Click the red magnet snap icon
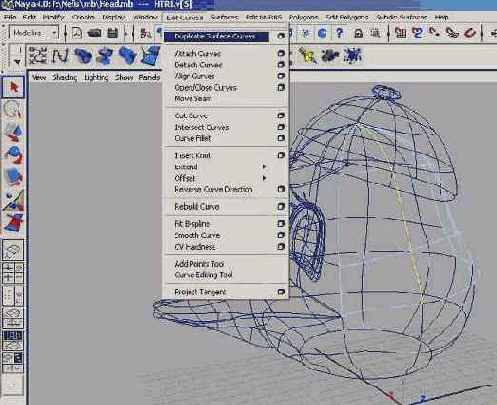The image size is (497, 405). (469, 33)
